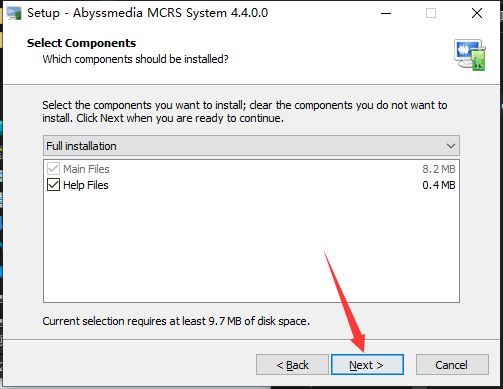Click the installer wizard computer graphic
This screenshot has height=389, width=503.
tap(470, 55)
